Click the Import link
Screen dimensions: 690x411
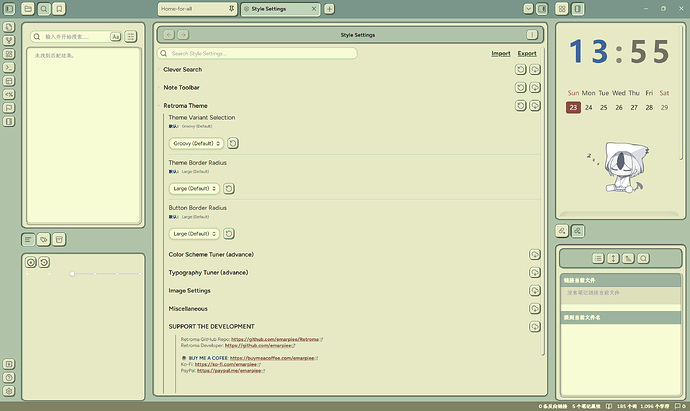pyautogui.click(x=501, y=53)
